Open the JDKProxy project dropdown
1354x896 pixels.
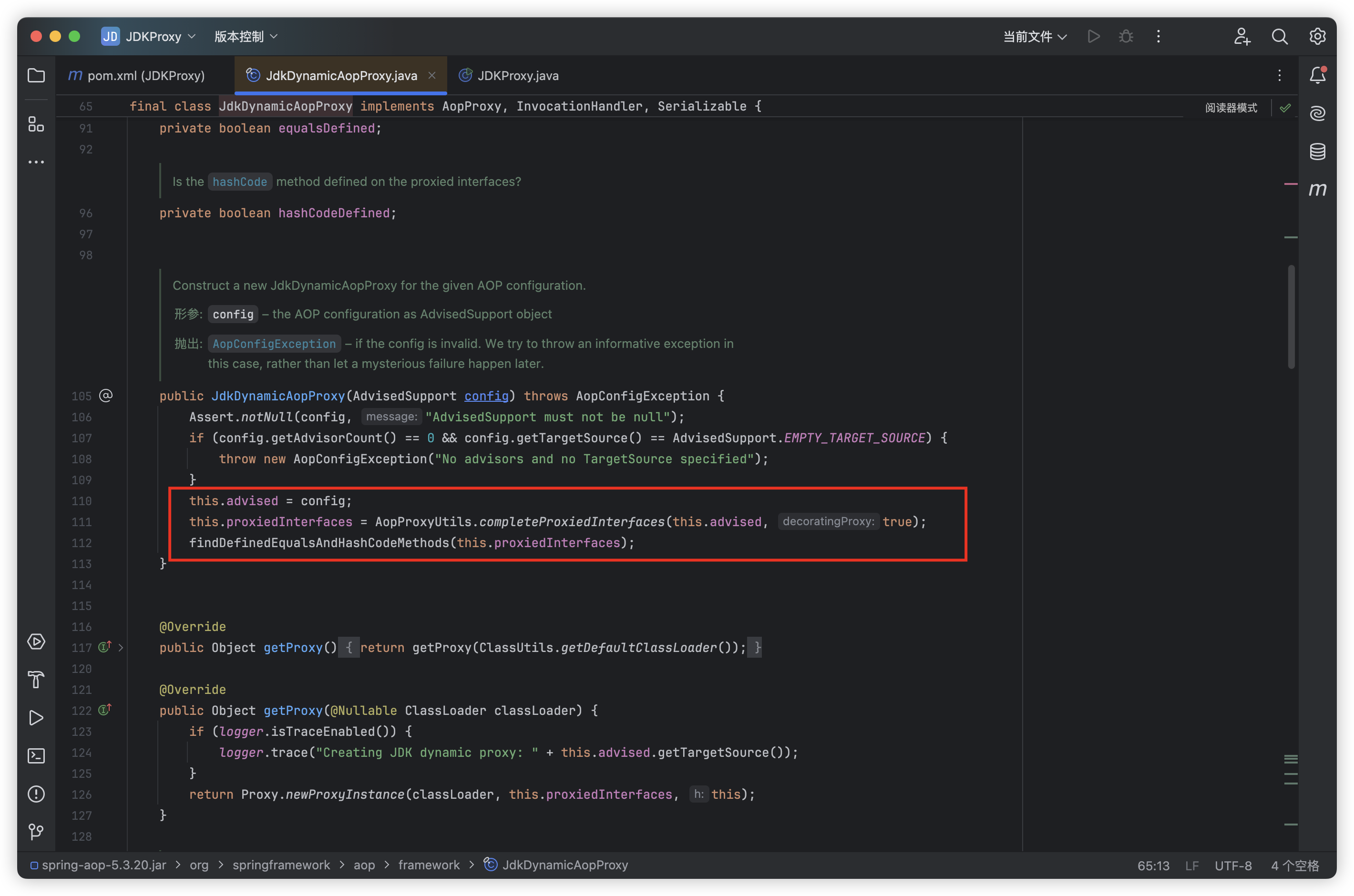(149, 37)
